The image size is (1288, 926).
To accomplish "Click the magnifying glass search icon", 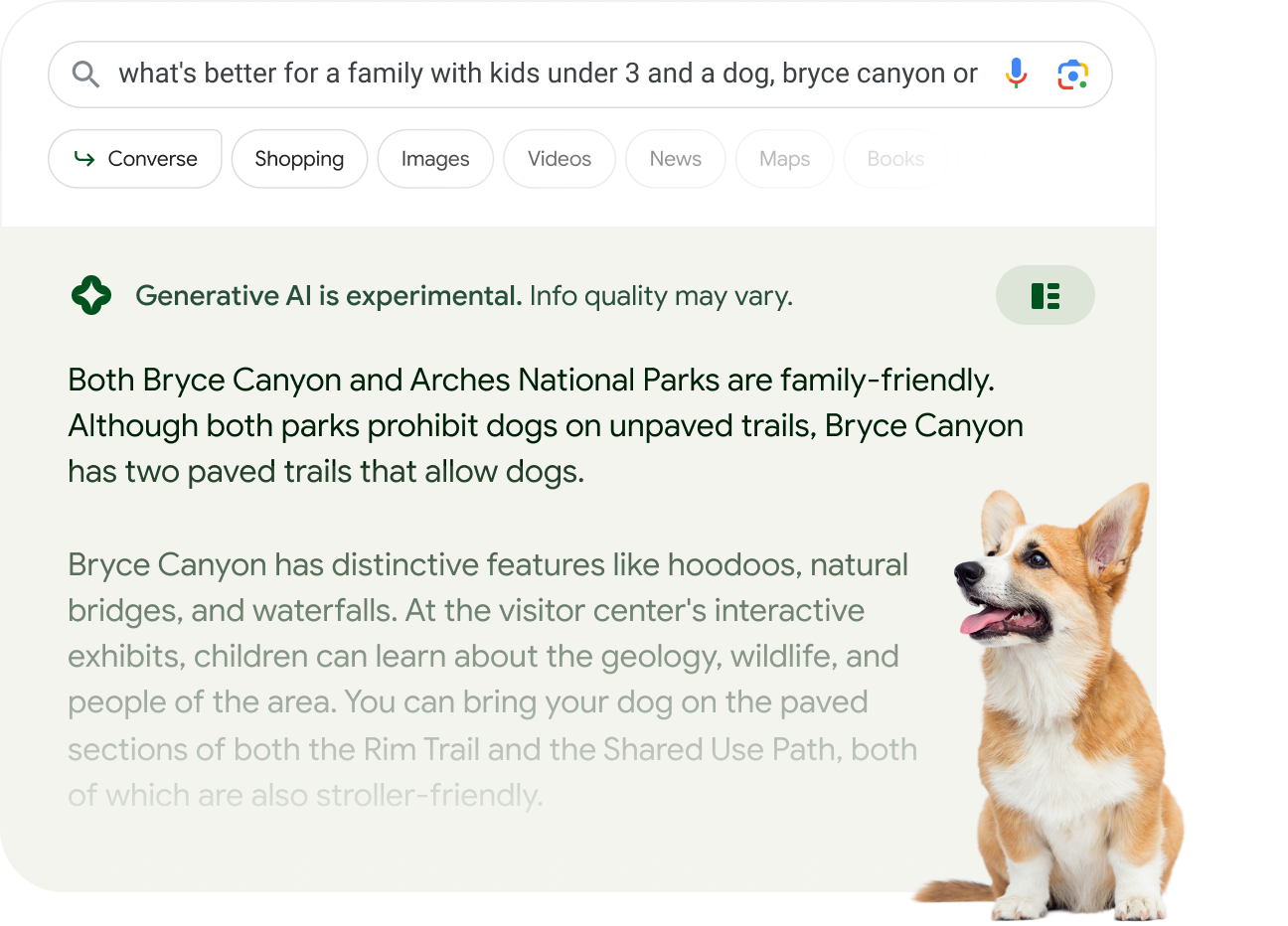I will [x=86, y=75].
